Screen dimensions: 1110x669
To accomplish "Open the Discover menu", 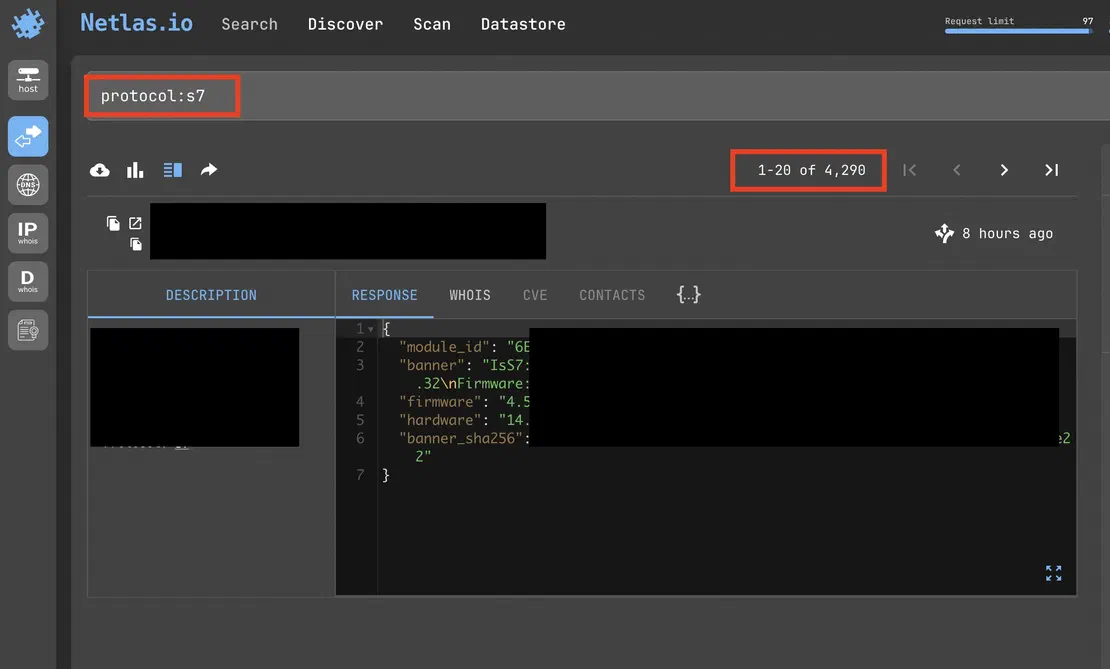I will click(345, 24).
